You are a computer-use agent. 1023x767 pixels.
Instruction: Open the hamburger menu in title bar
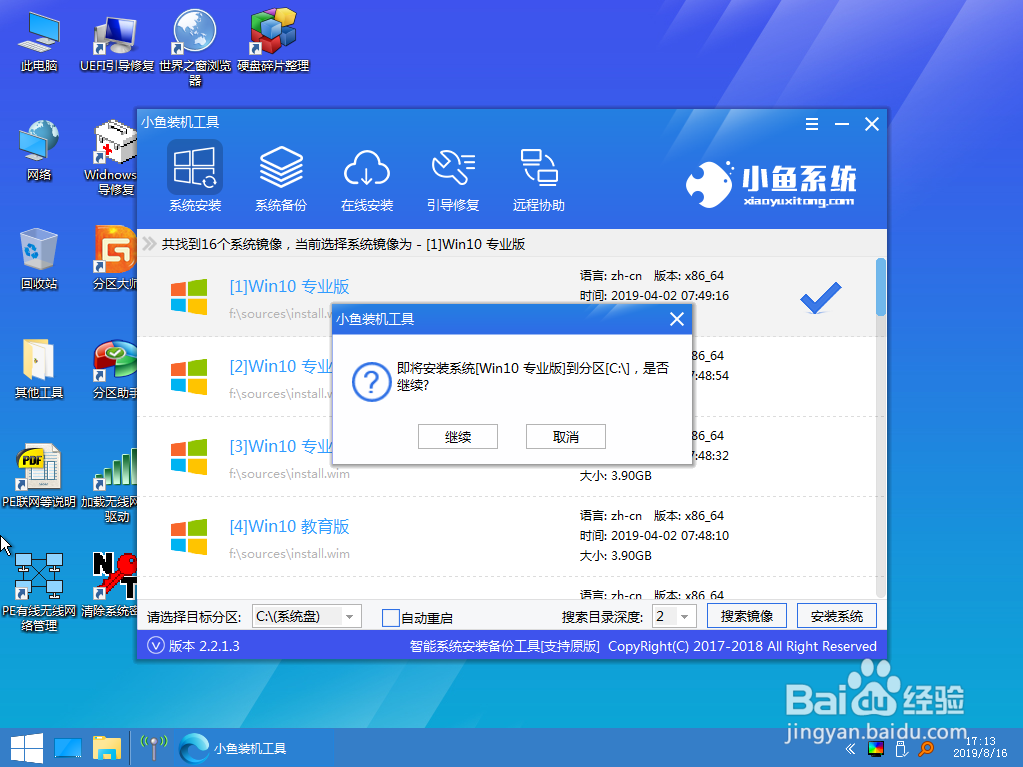tap(810, 125)
